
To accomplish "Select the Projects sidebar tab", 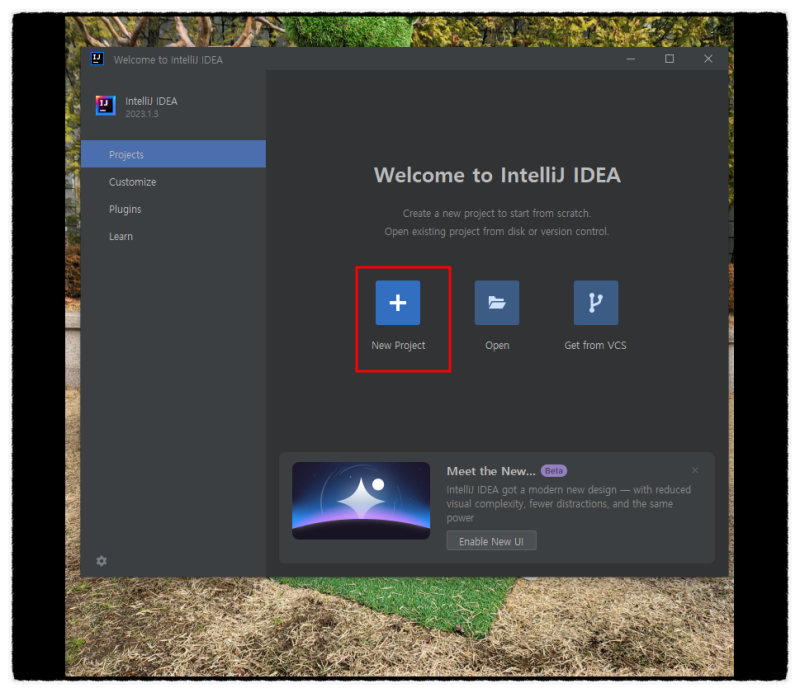I will [x=126, y=154].
